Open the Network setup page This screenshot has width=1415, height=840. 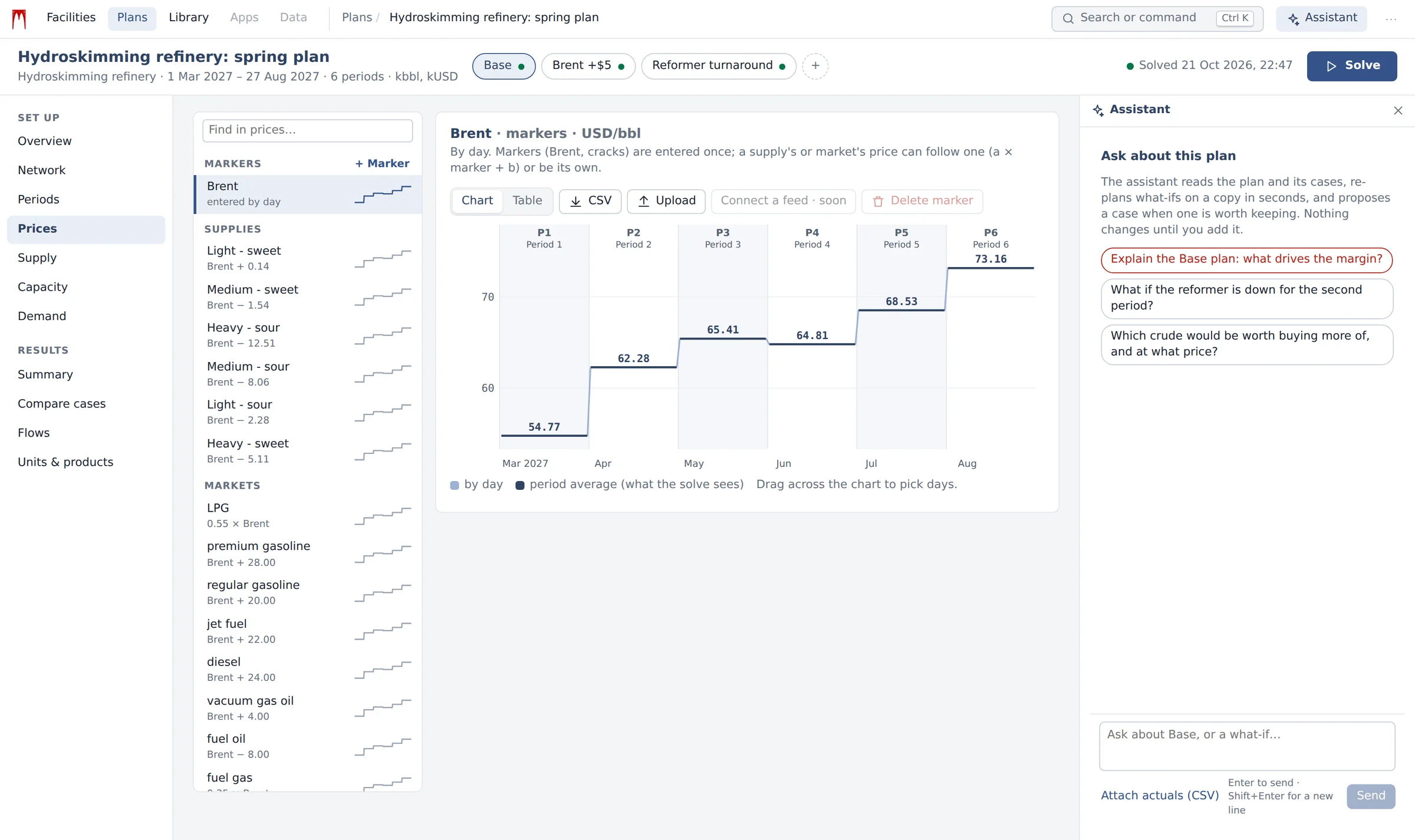click(86, 171)
